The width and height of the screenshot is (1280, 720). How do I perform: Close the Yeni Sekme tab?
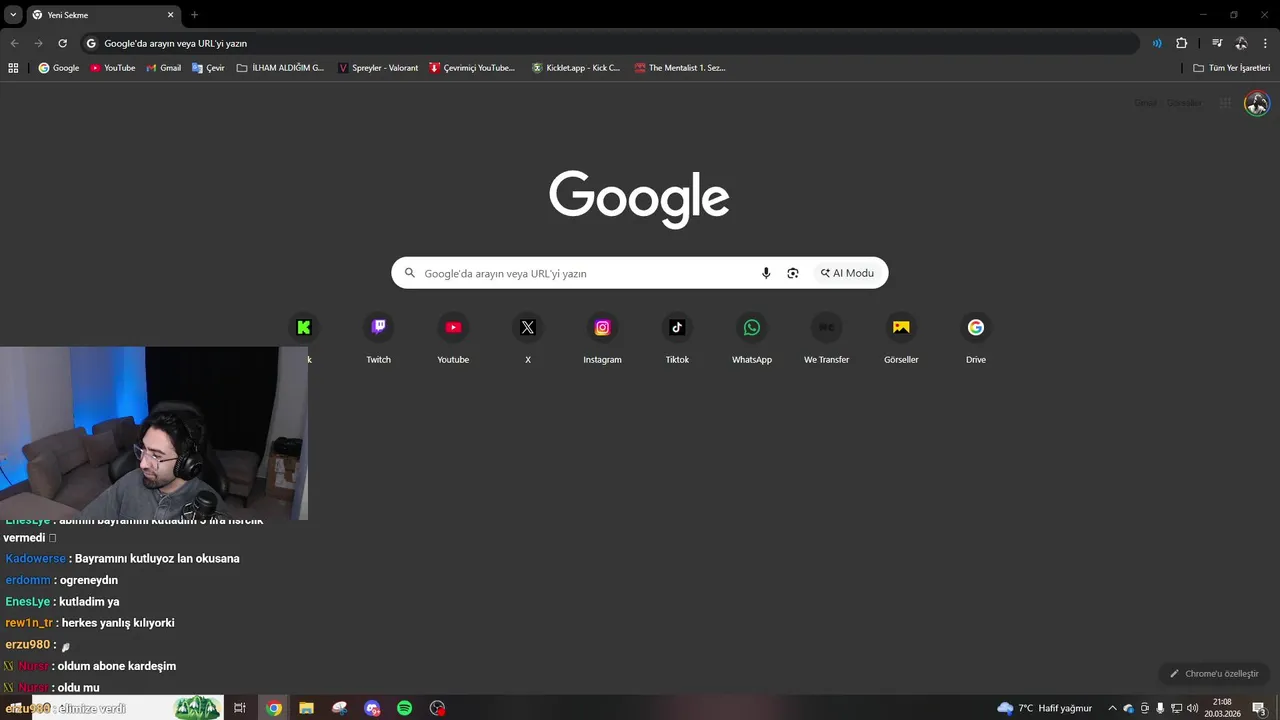[x=170, y=15]
